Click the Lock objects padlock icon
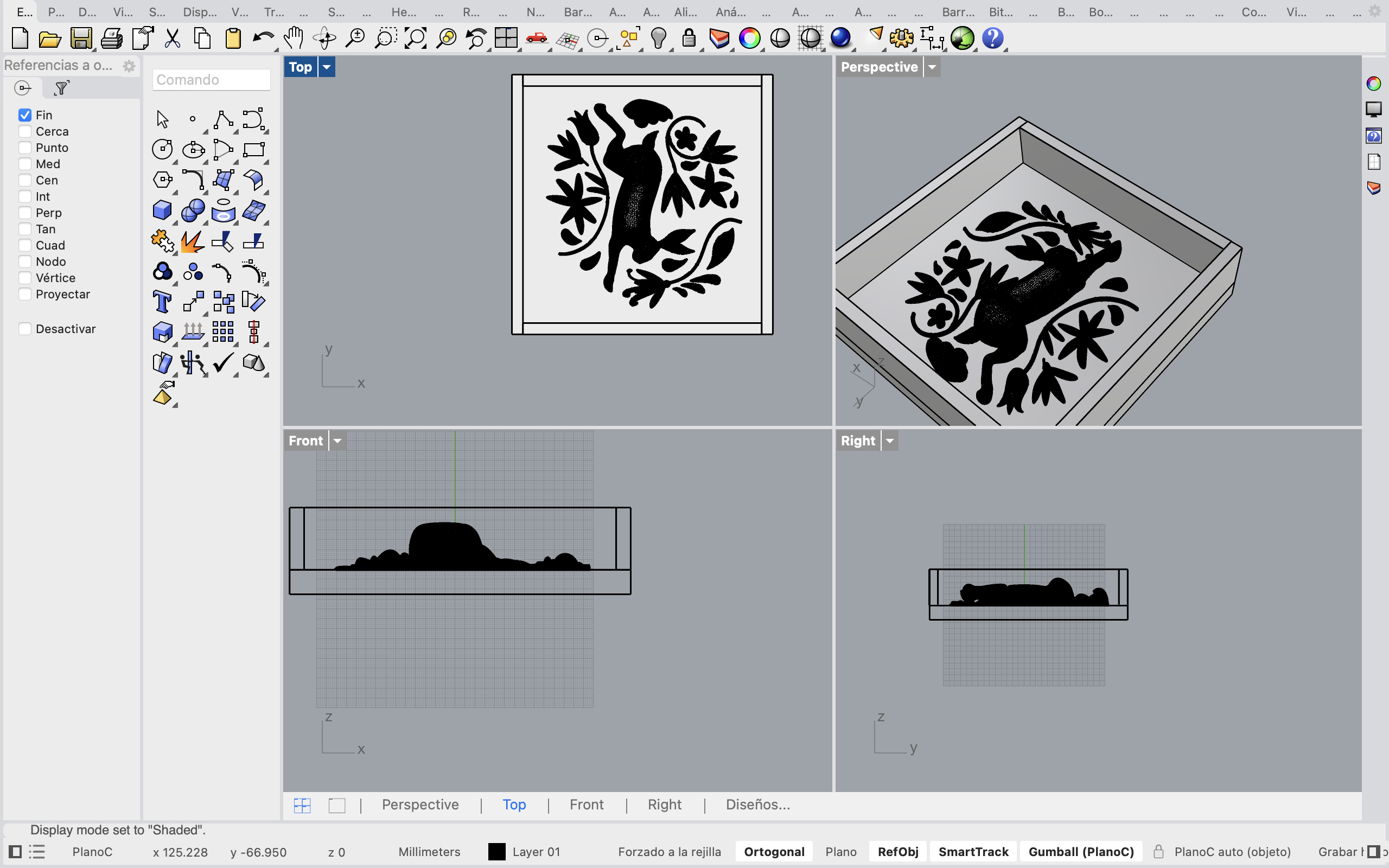 pyautogui.click(x=689, y=39)
